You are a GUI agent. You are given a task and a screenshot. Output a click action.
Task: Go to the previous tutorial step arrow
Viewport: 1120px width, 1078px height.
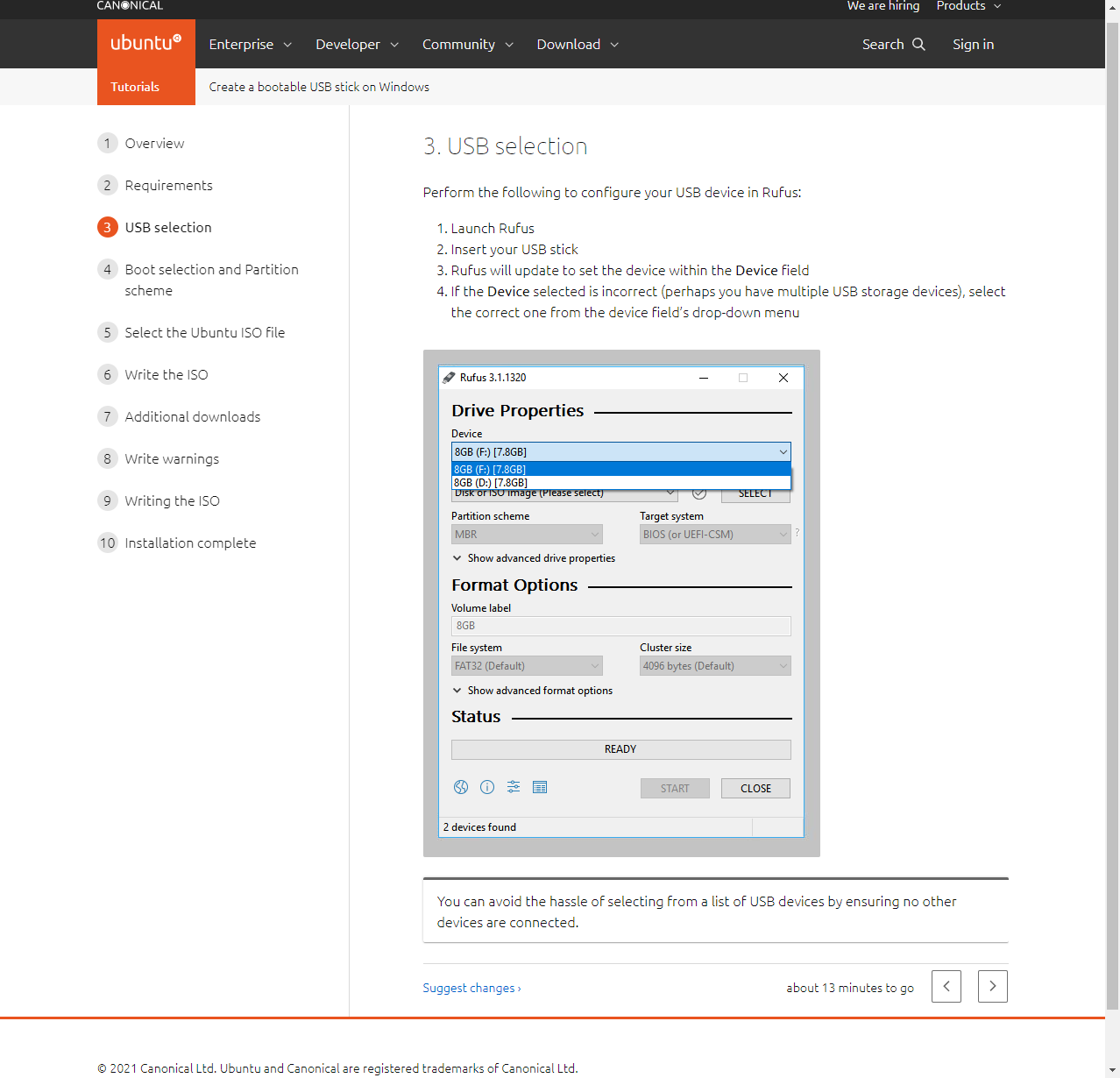(x=946, y=986)
